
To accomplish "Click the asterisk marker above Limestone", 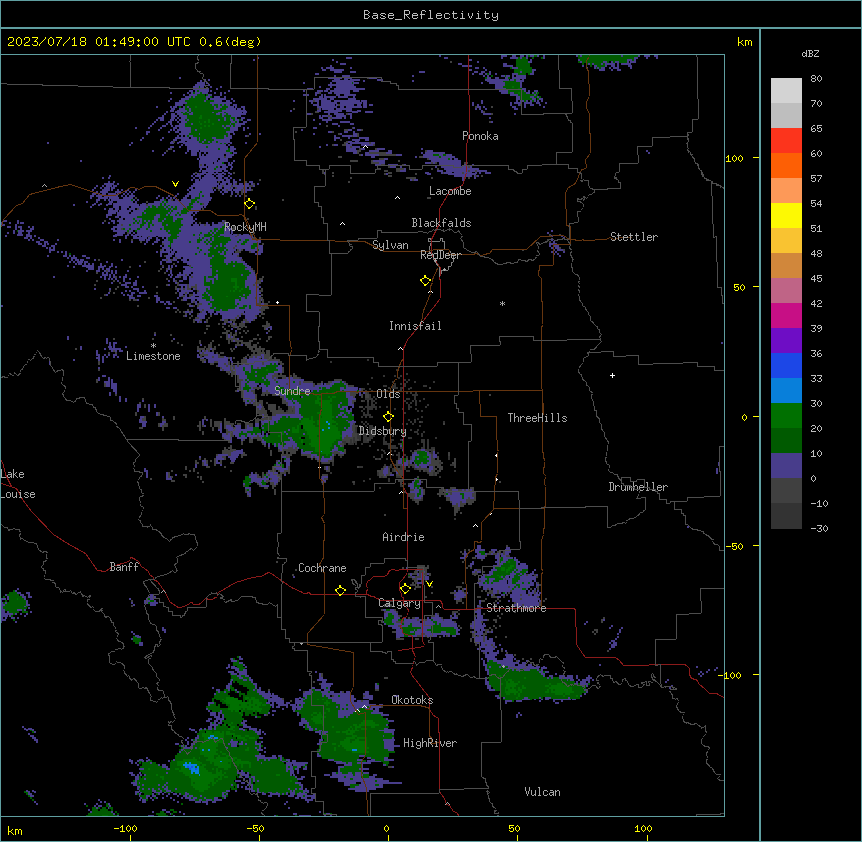I will (153, 346).
